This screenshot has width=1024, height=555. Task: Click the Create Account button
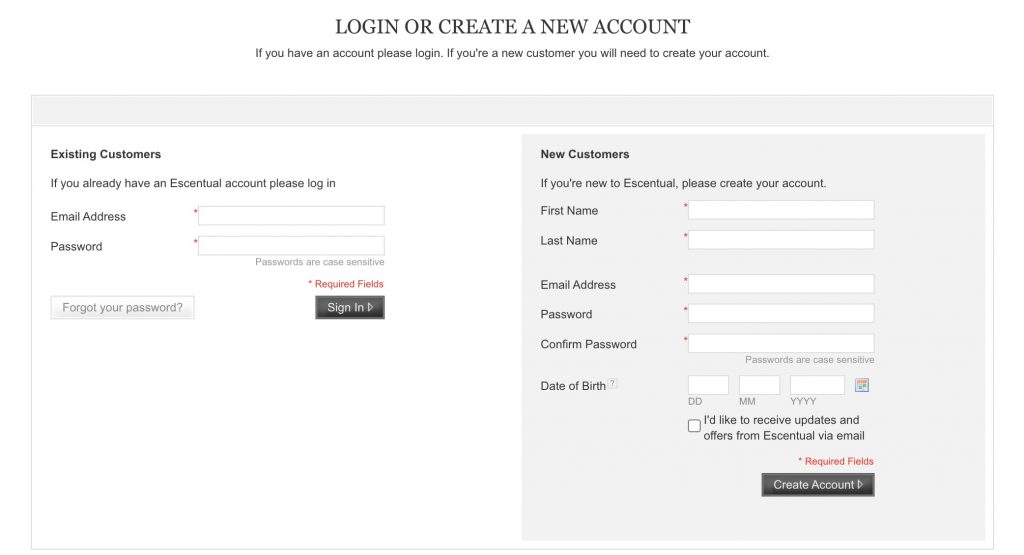pos(817,485)
